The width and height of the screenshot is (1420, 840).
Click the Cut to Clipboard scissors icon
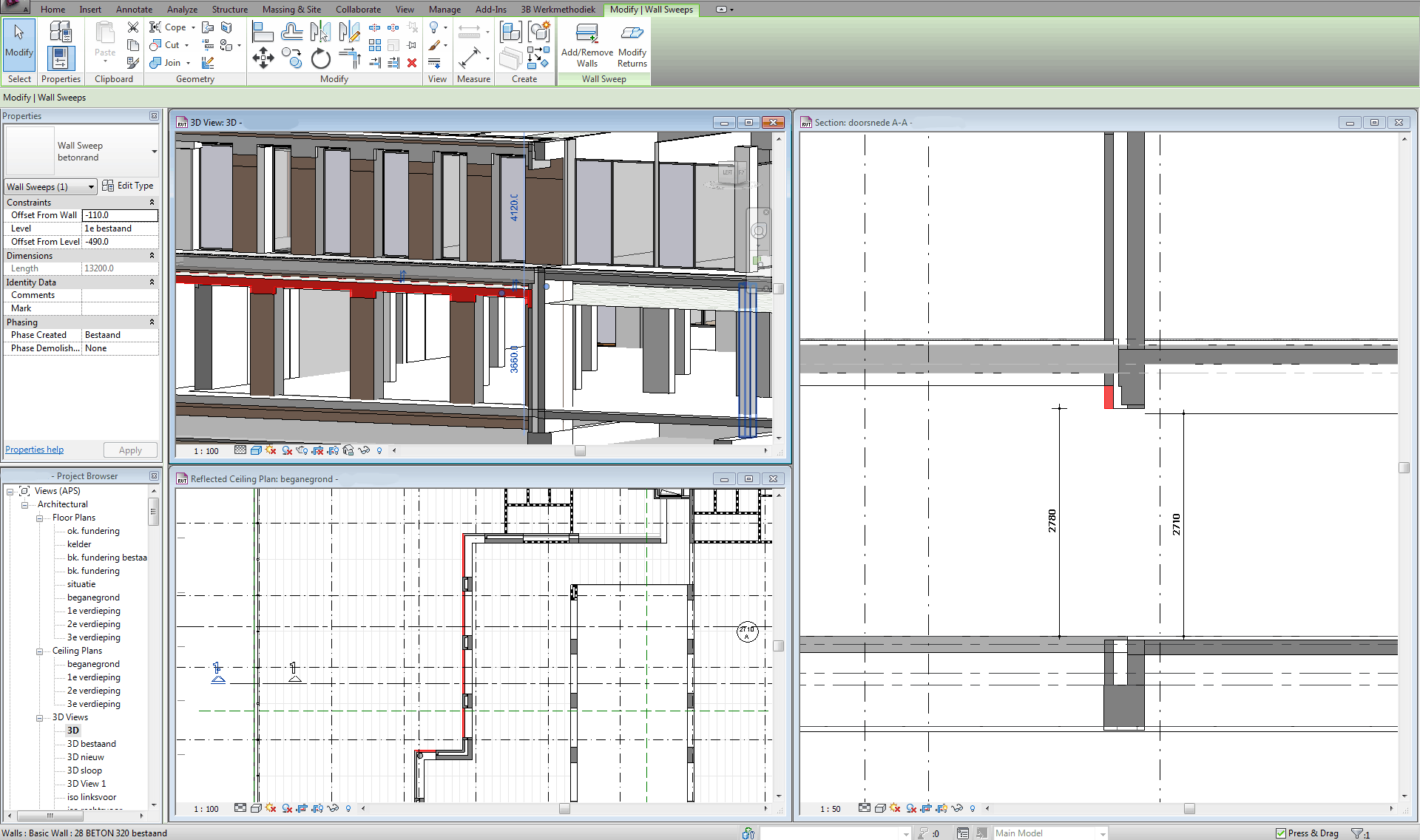pyautogui.click(x=133, y=27)
